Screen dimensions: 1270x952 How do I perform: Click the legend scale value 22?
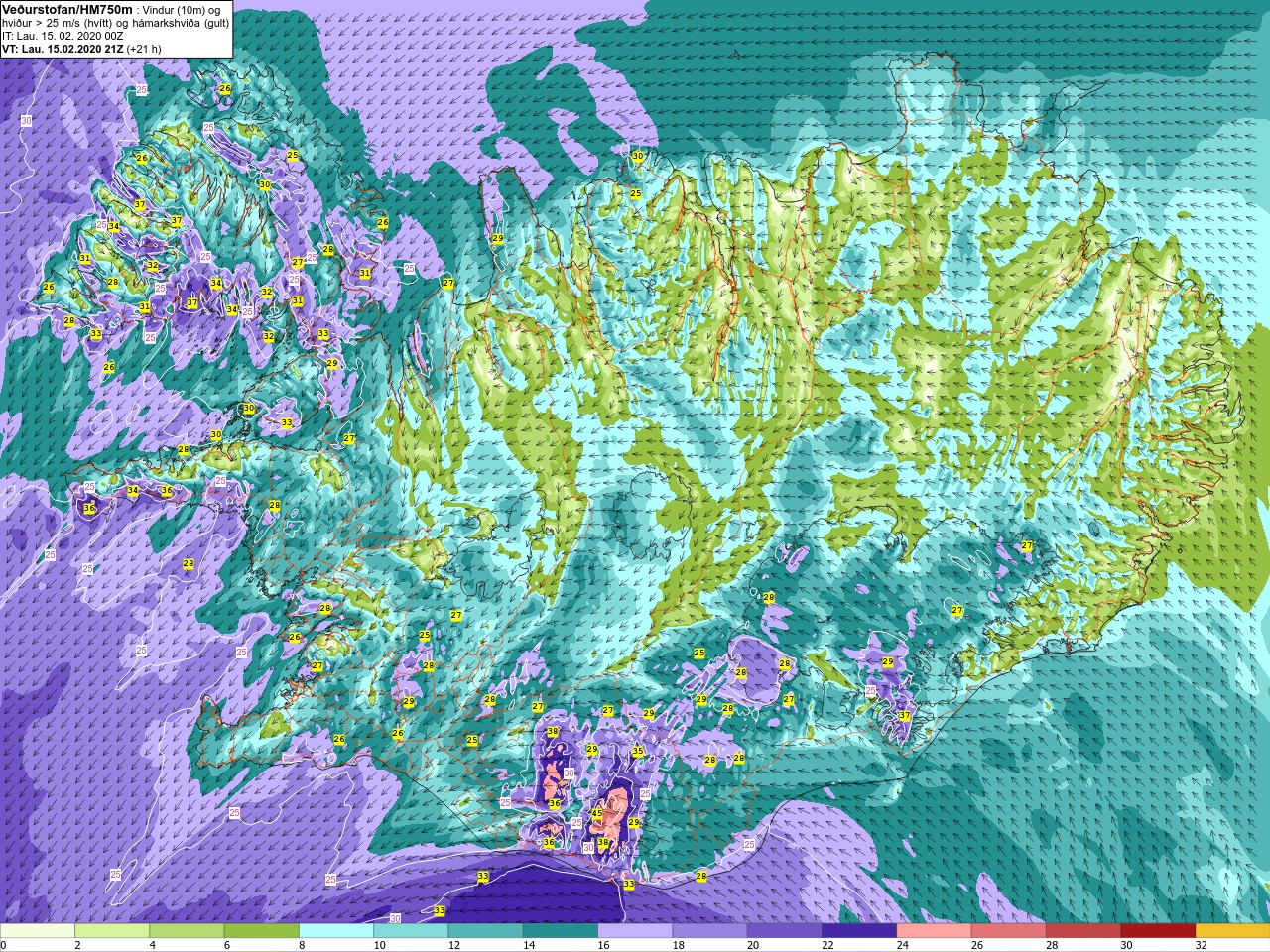pos(828,945)
